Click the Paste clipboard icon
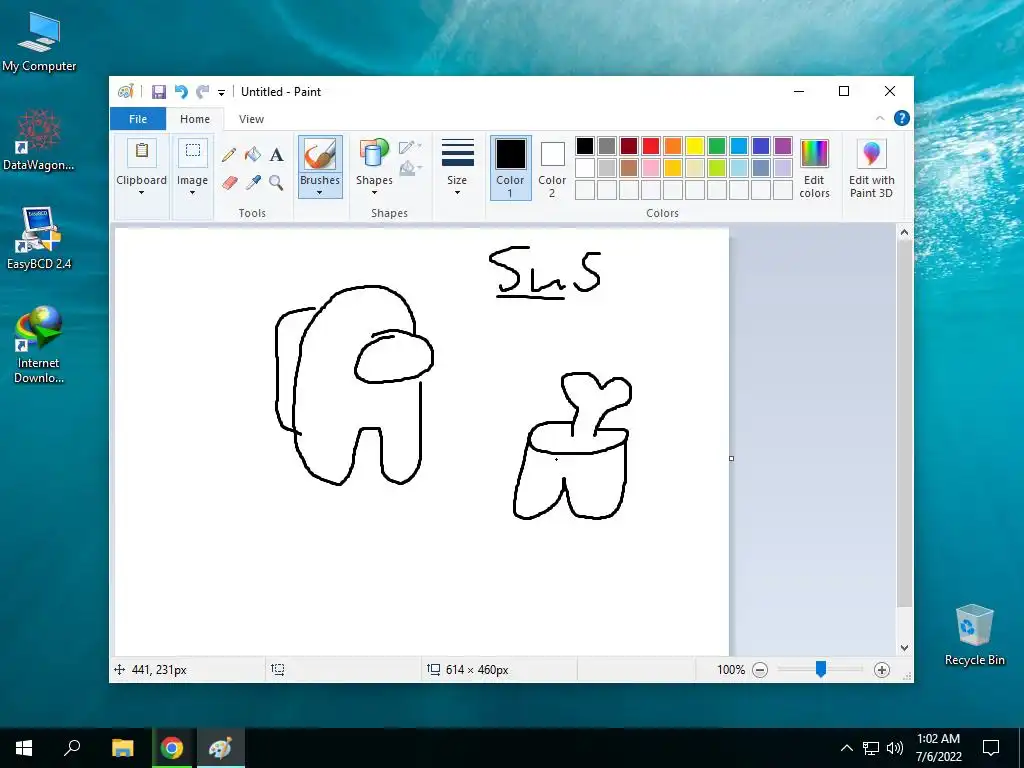This screenshot has width=1024, height=768. pos(141,151)
